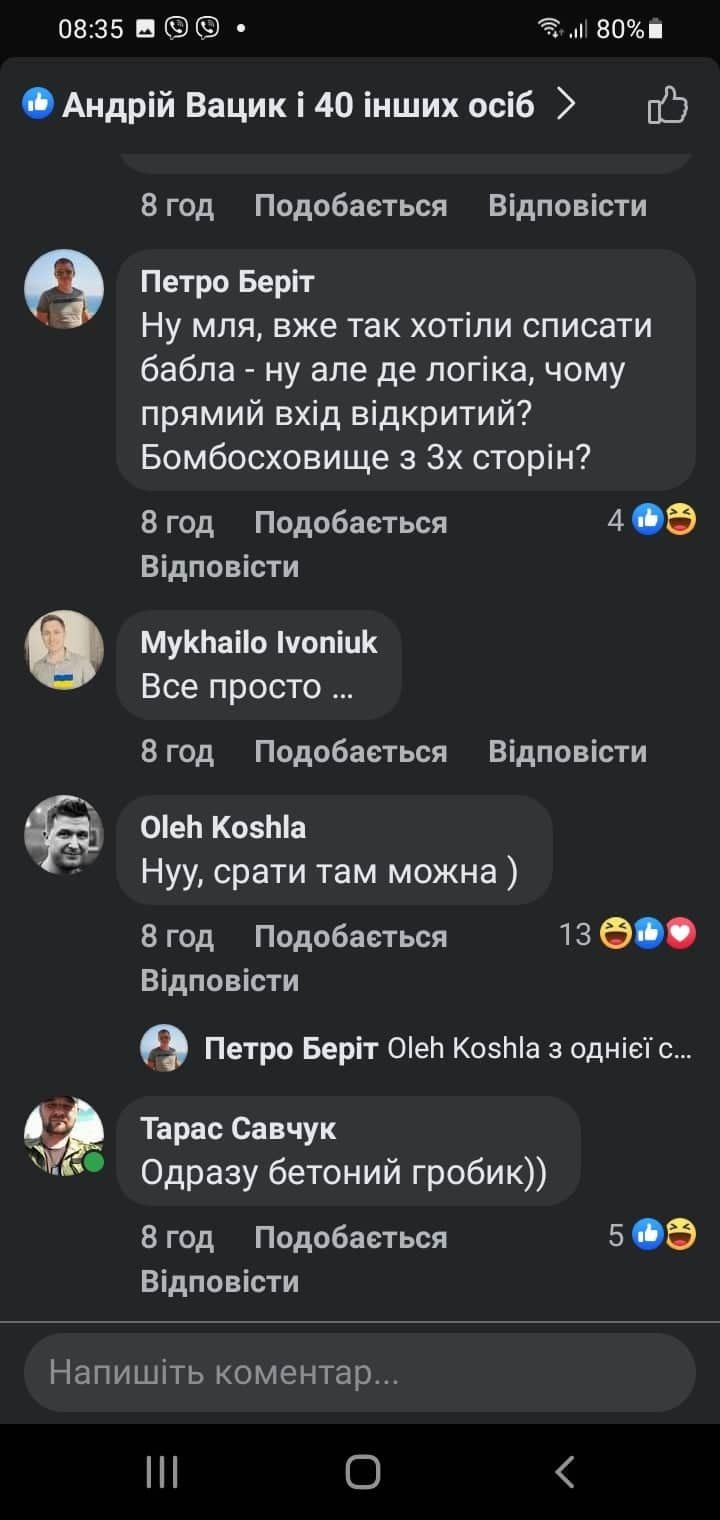Tap the write a comment input field
This screenshot has height=1520, width=720.
click(x=359, y=1372)
